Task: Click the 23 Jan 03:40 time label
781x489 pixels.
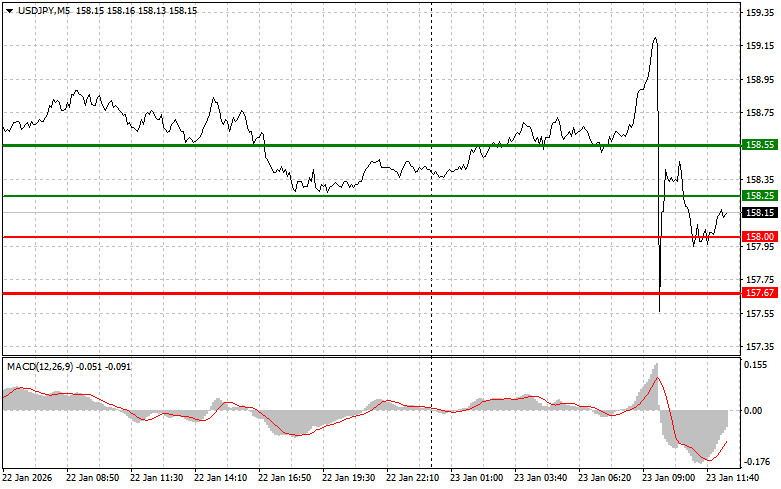Action: [x=540, y=478]
